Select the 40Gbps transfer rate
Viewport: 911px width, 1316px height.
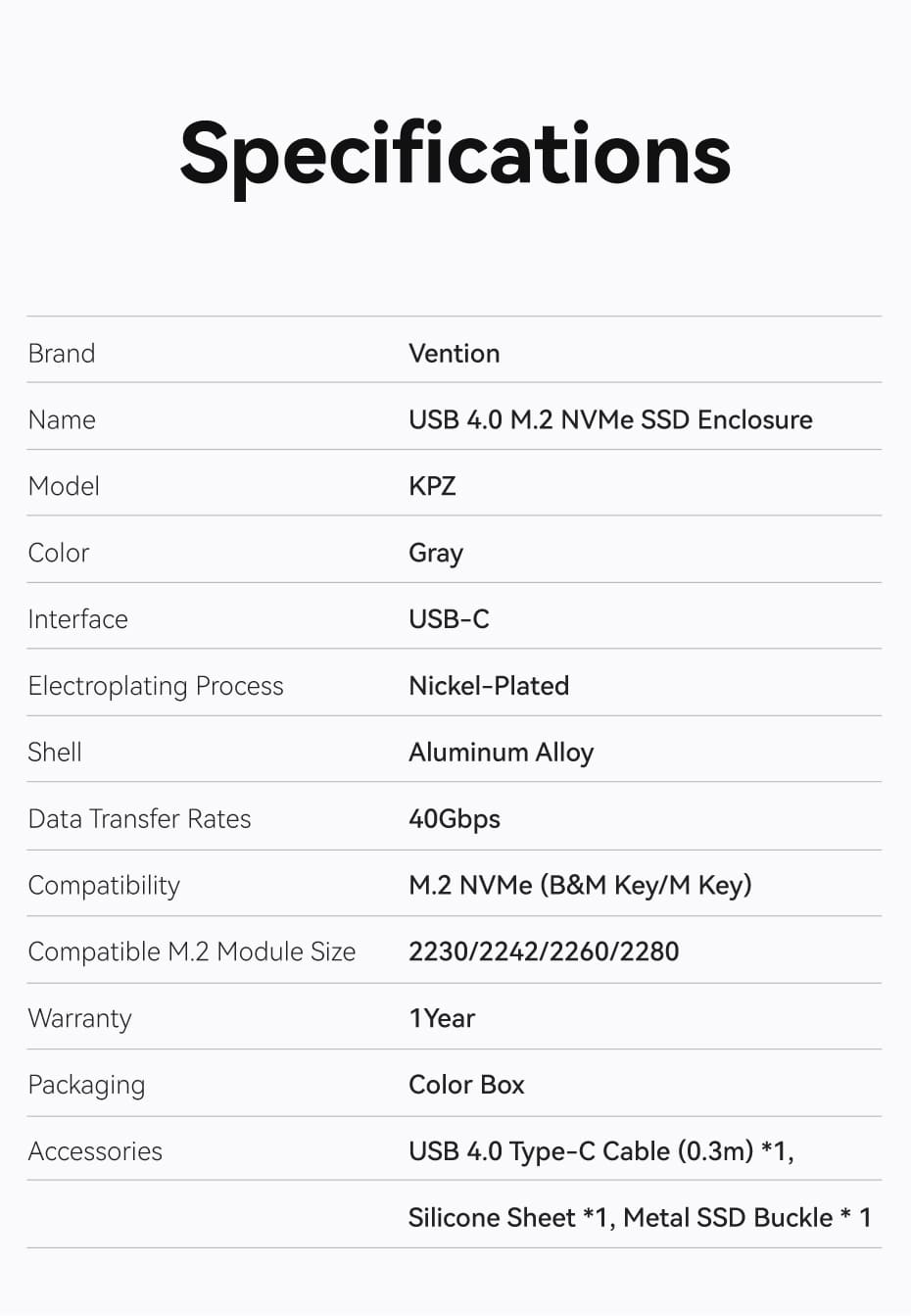[455, 819]
